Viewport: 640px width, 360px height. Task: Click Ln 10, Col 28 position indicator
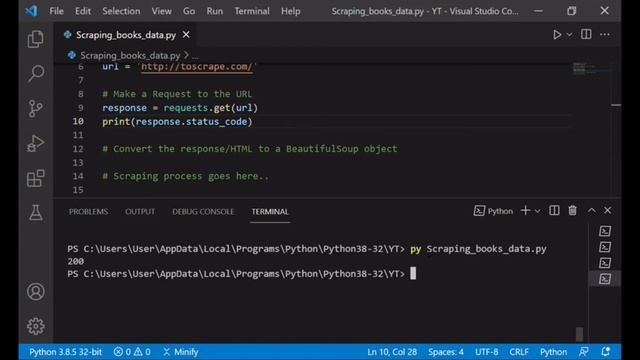coord(392,352)
